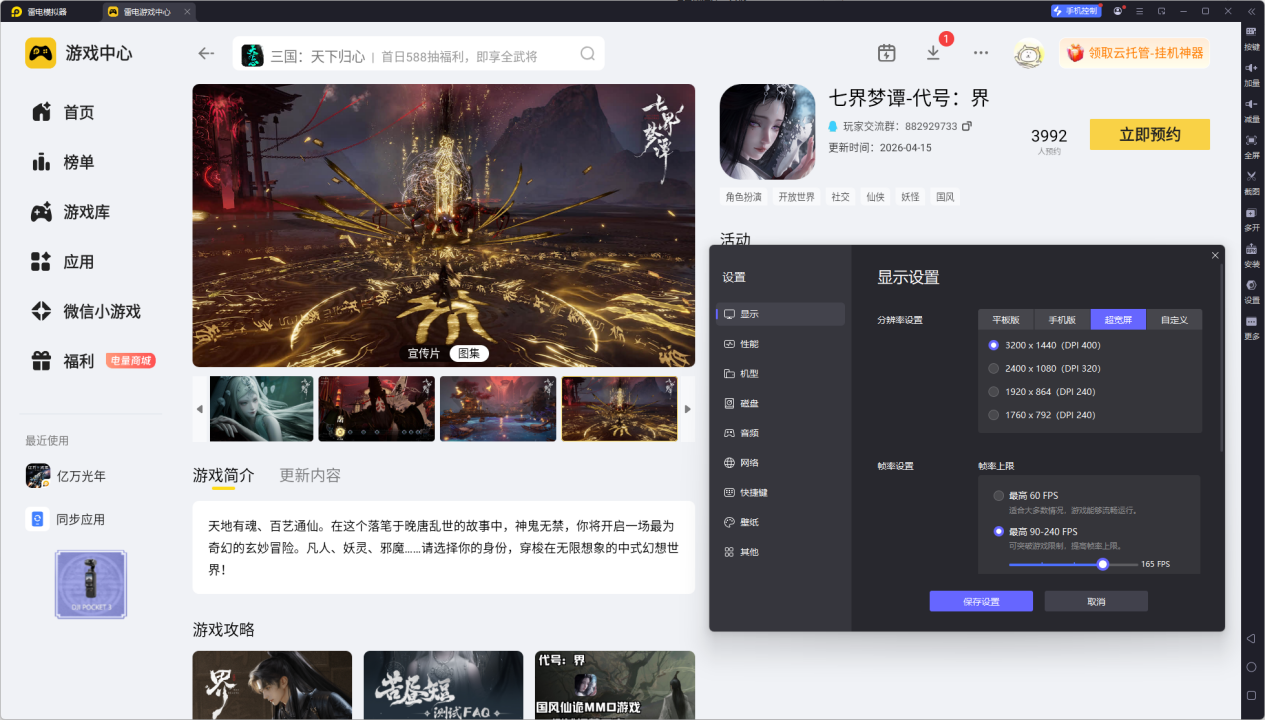Viewport: 1265px width, 720px height.
Task: Open the downloads icon with badge
Action: (933, 53)
